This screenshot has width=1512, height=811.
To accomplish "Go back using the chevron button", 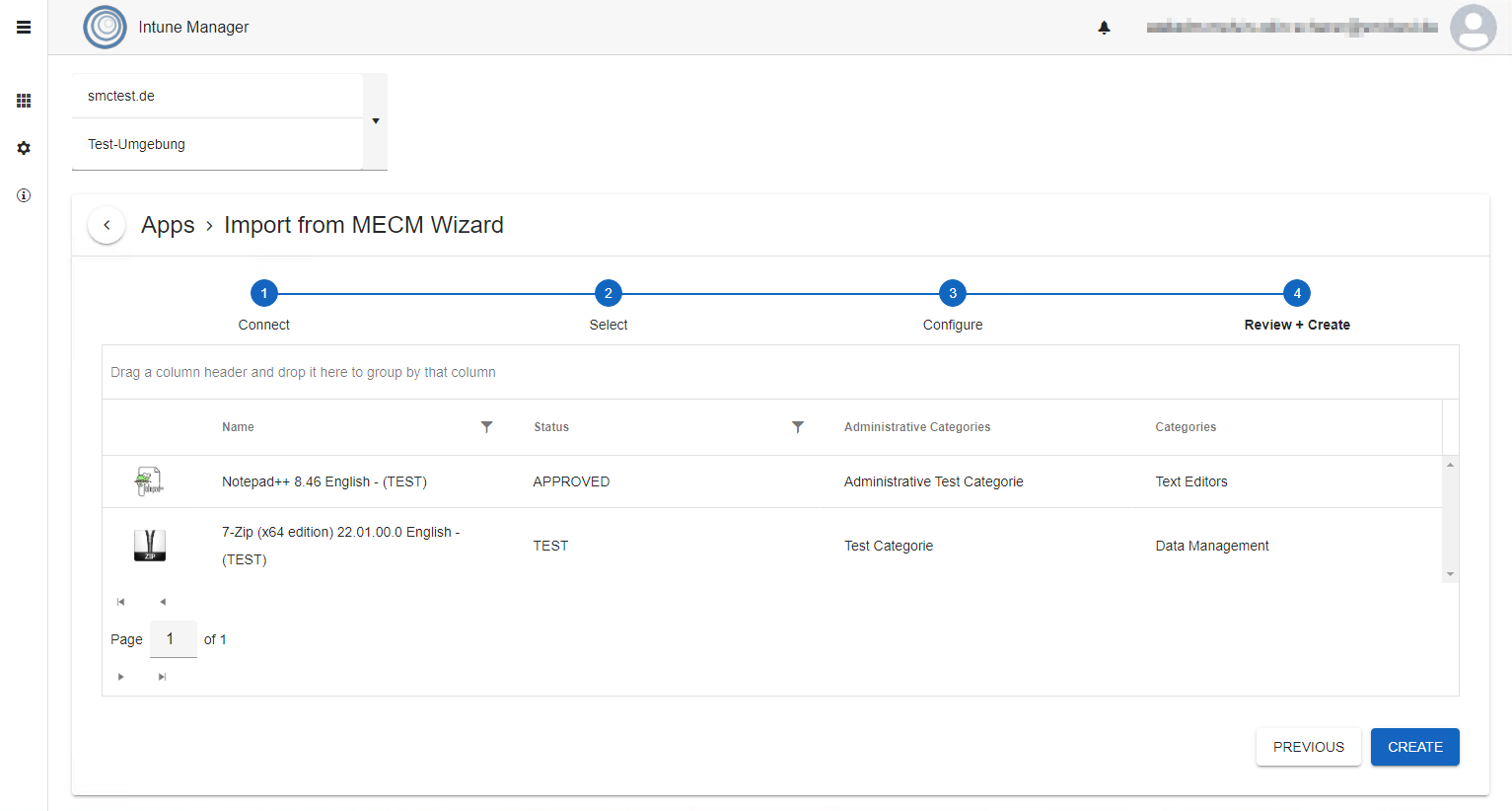I will (x=107, y=225).
